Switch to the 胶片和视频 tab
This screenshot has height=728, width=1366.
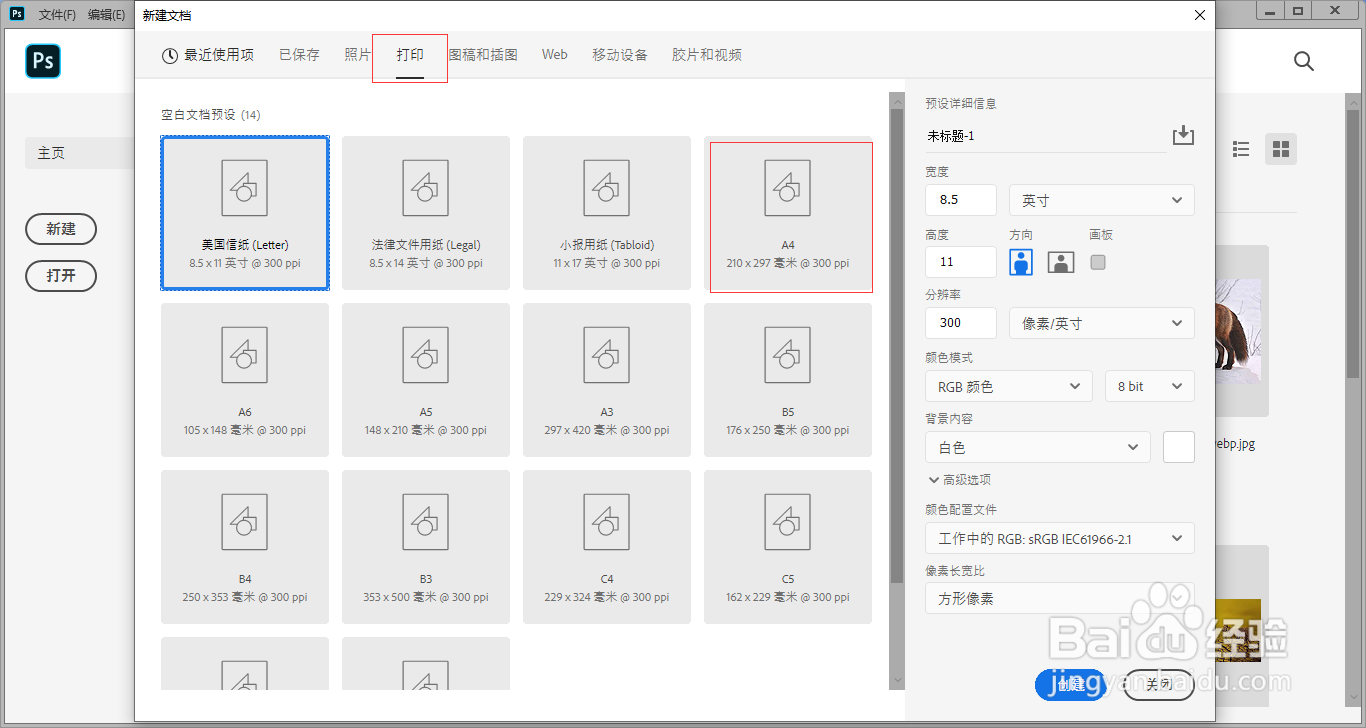click(707, 55)
